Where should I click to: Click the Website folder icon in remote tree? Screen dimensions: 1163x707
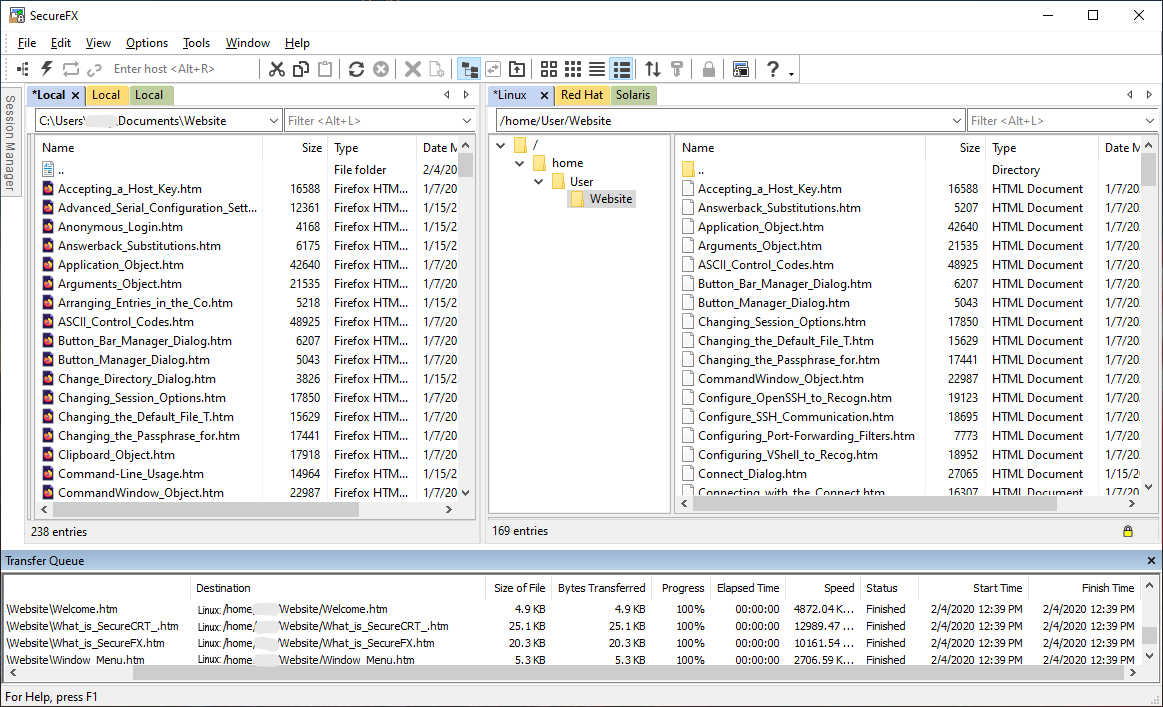click(x=576, y=199)
